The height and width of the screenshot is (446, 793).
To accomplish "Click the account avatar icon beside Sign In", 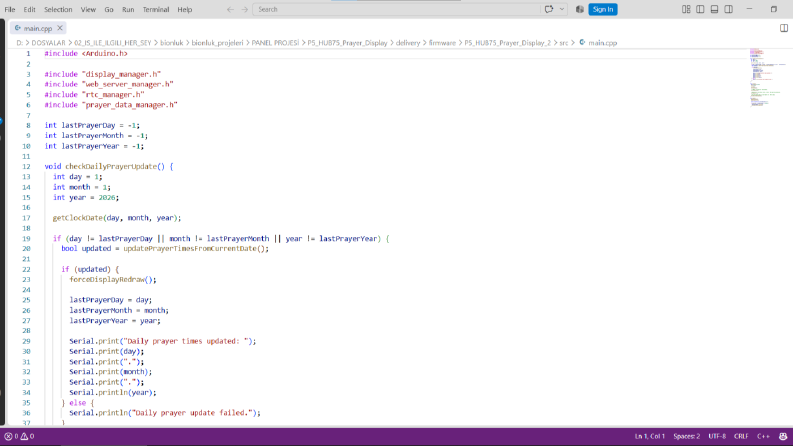I will pos(580,9).
